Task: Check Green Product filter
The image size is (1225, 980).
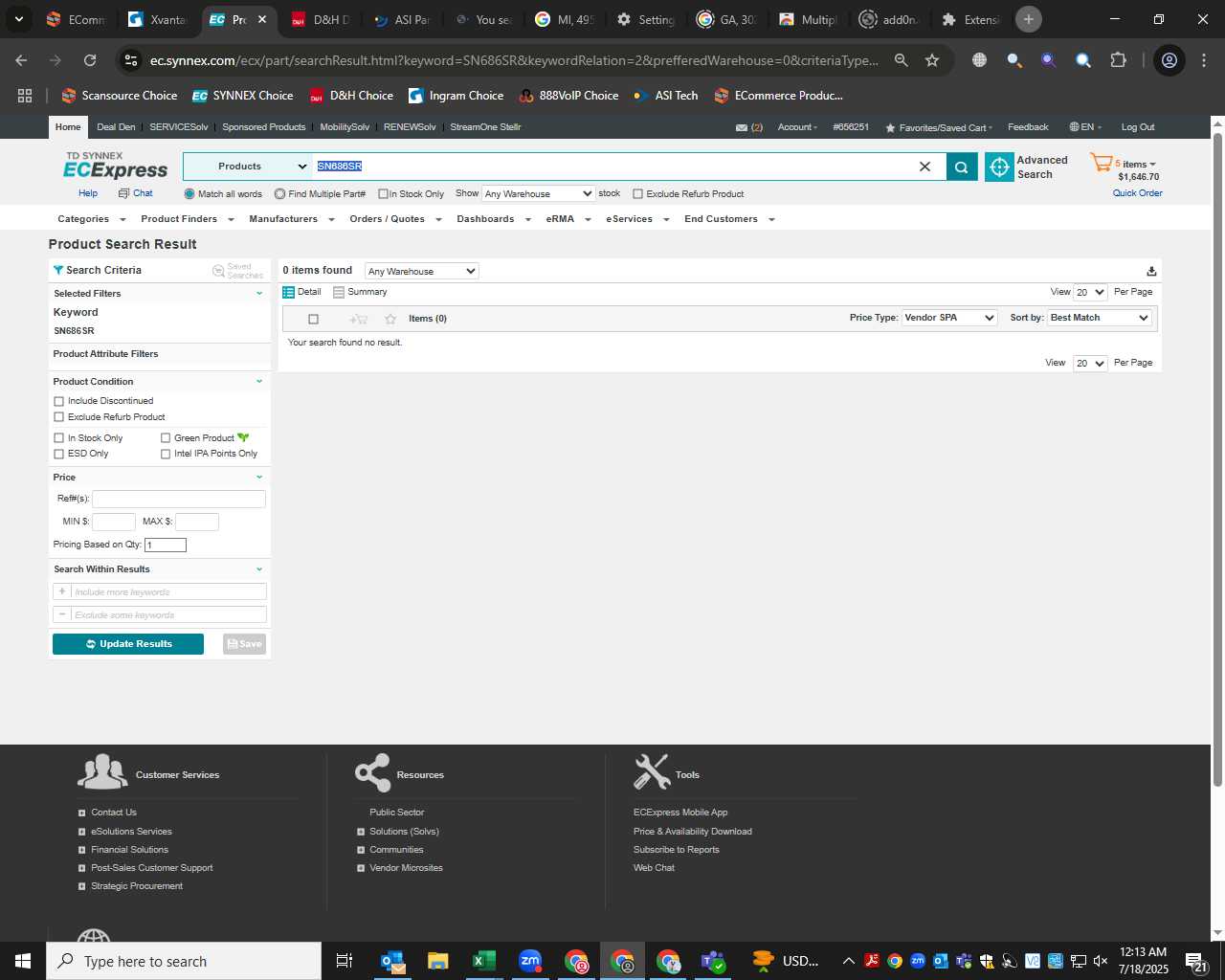Action: (166, 438)
